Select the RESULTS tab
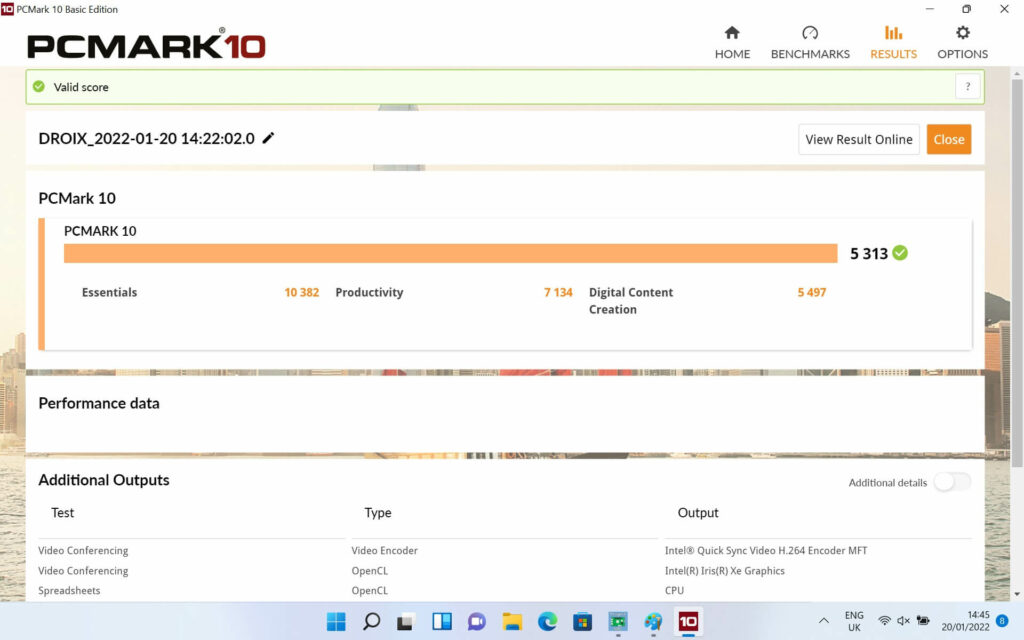 tap(893, 42)
